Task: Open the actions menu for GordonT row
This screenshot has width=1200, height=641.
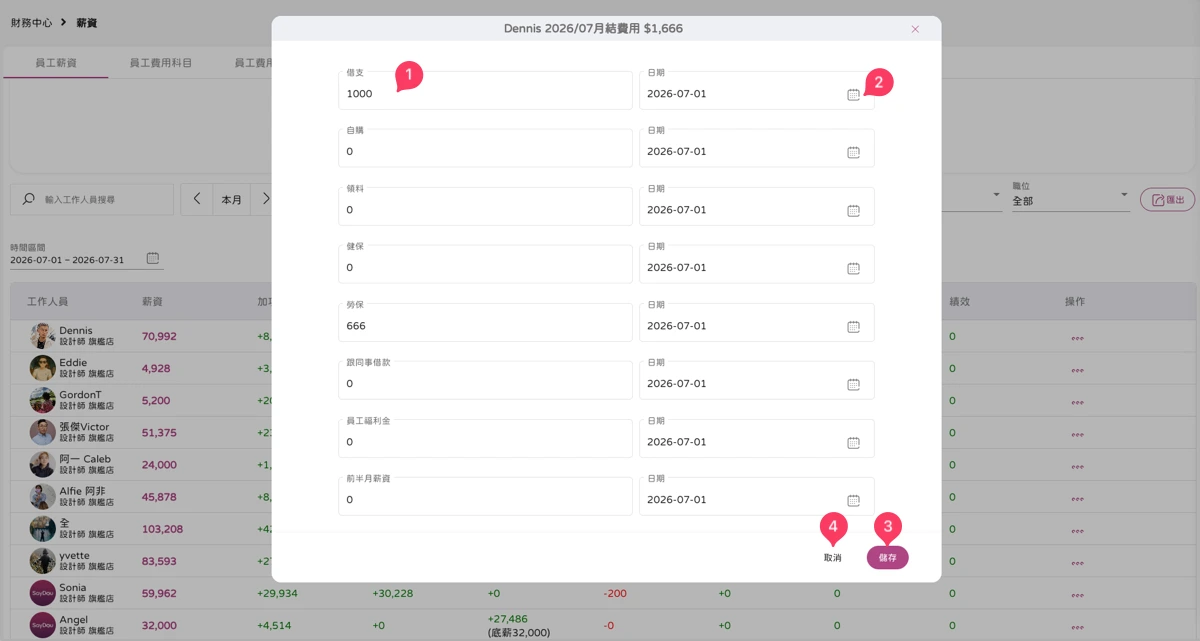Action: (x=1077, y=401)
